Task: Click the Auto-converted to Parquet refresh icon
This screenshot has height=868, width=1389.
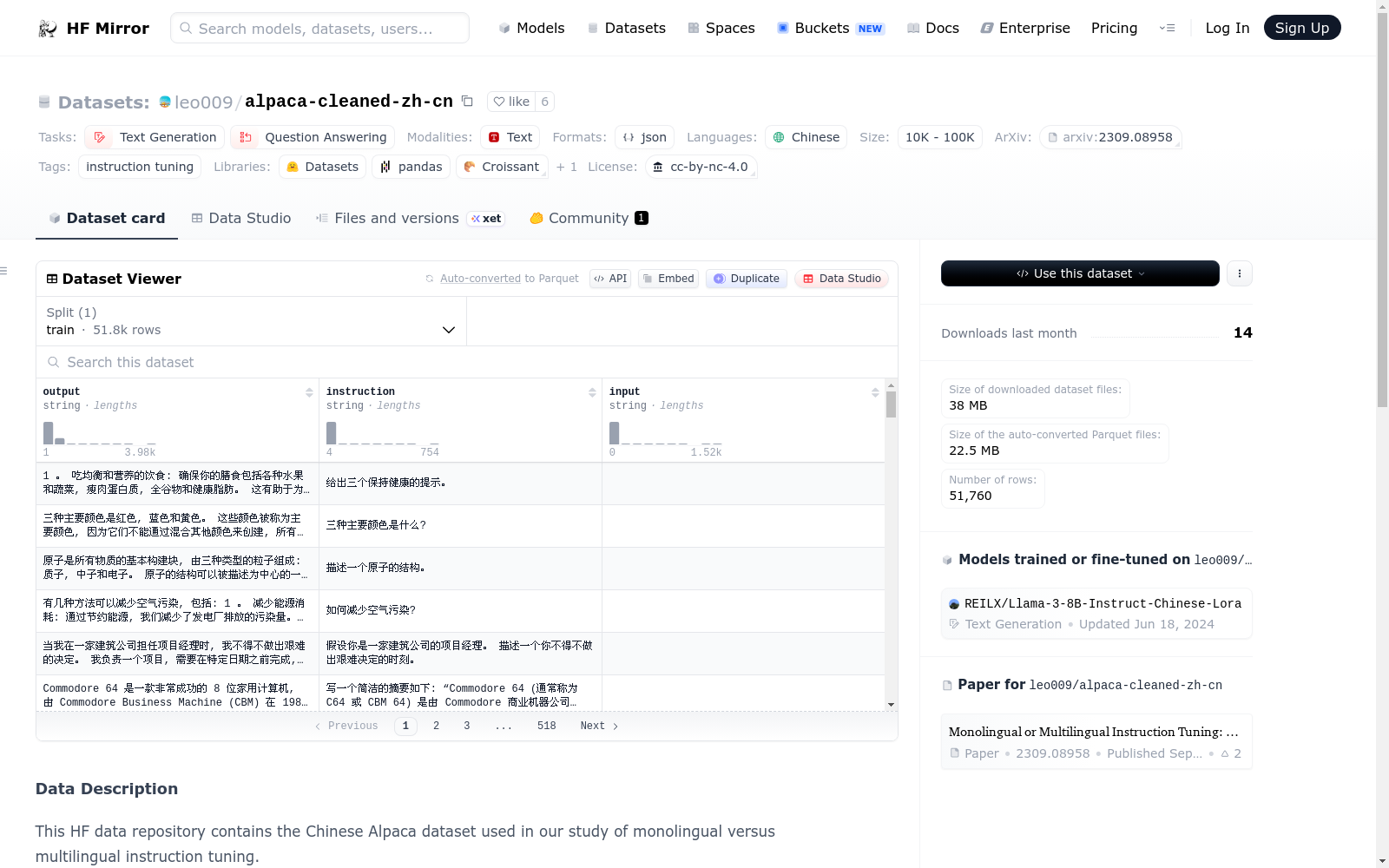Action: click(430, 279)
